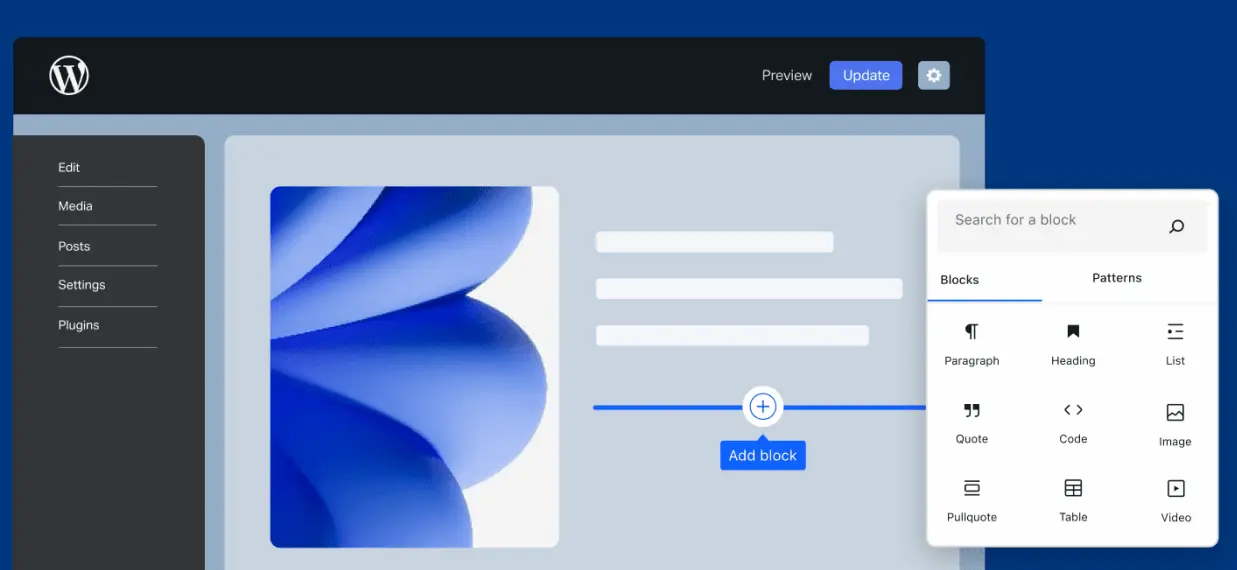Open settings via the gear icon

tap(934, 75)
